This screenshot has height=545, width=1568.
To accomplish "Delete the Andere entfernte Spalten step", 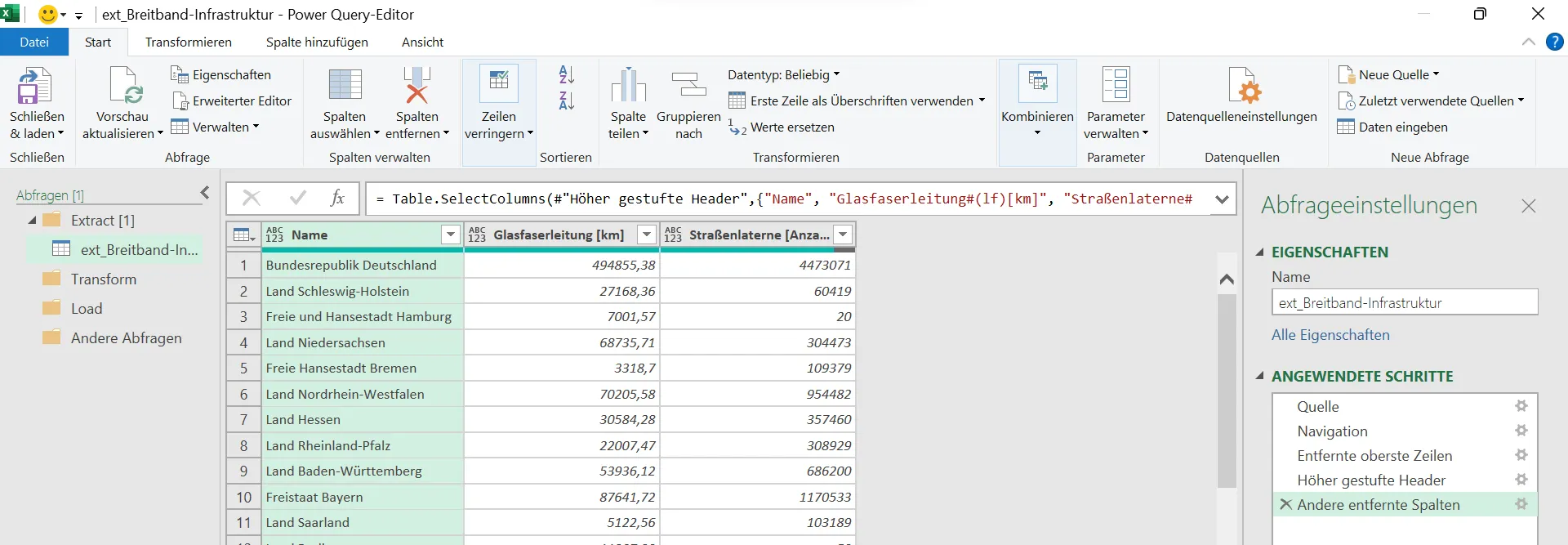I will pos(1285,504).
